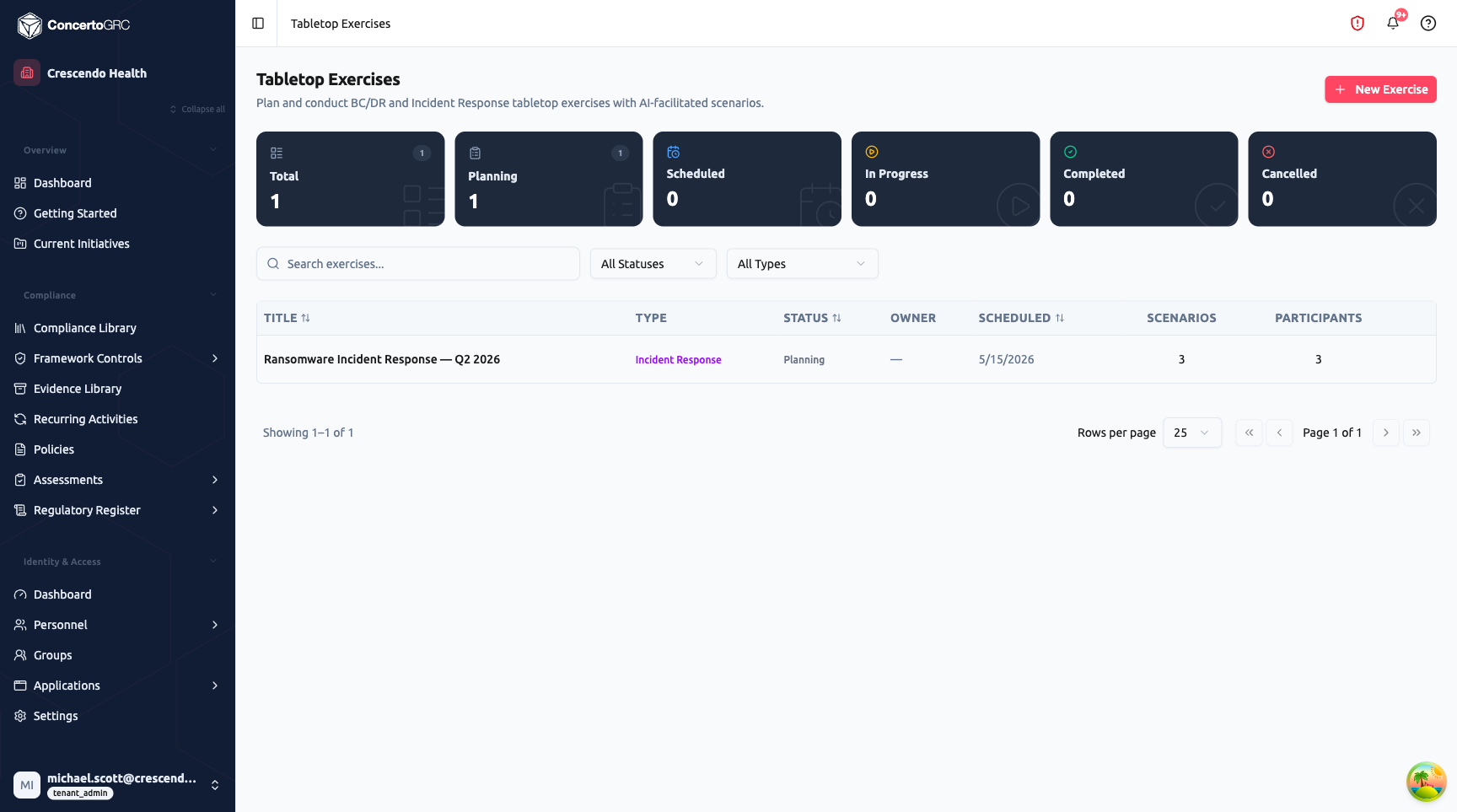Screen dimensions: 1457x812
Task: Go to first page
Action: click(x=1249, y=433)
